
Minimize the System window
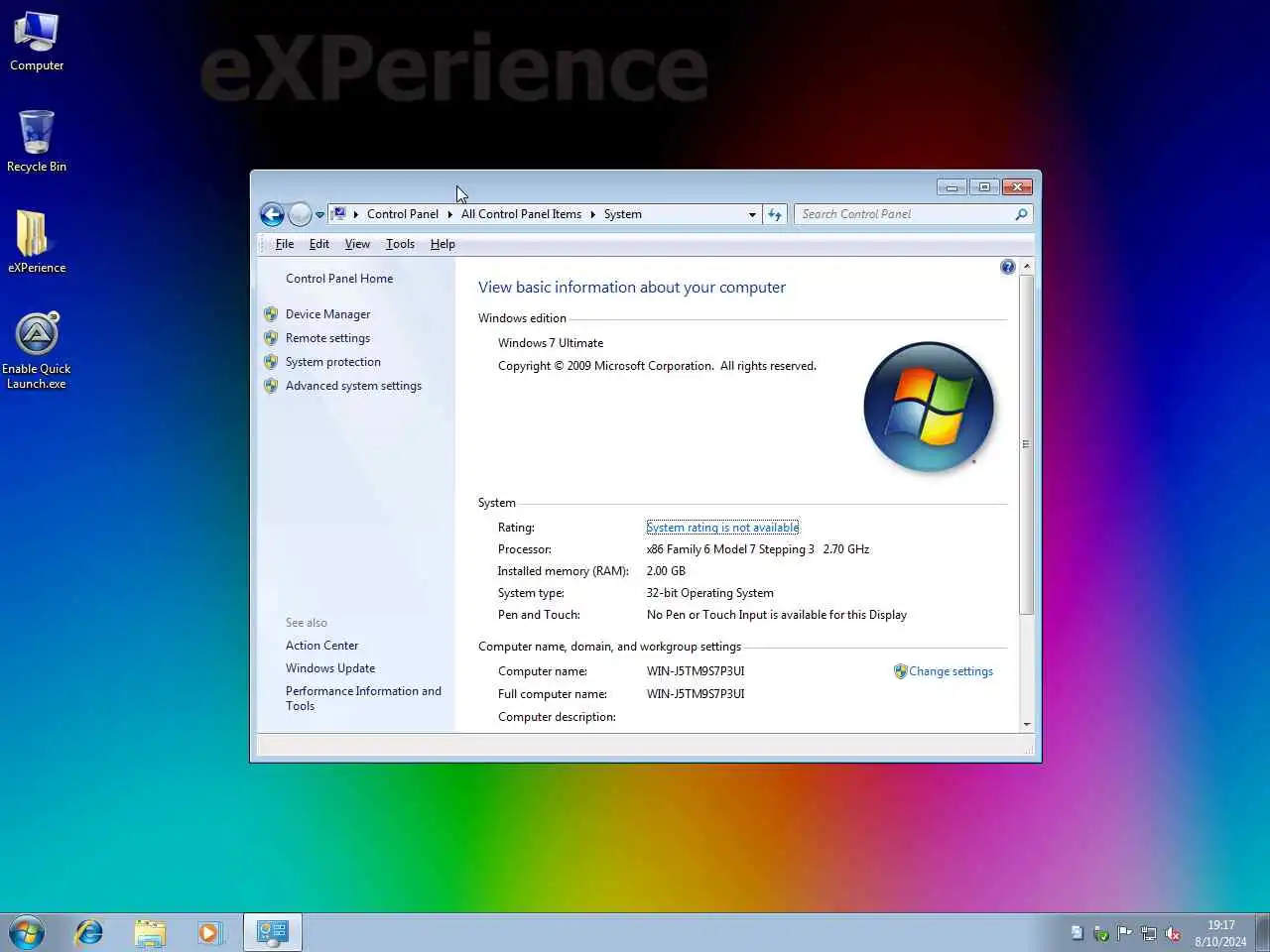951,186
